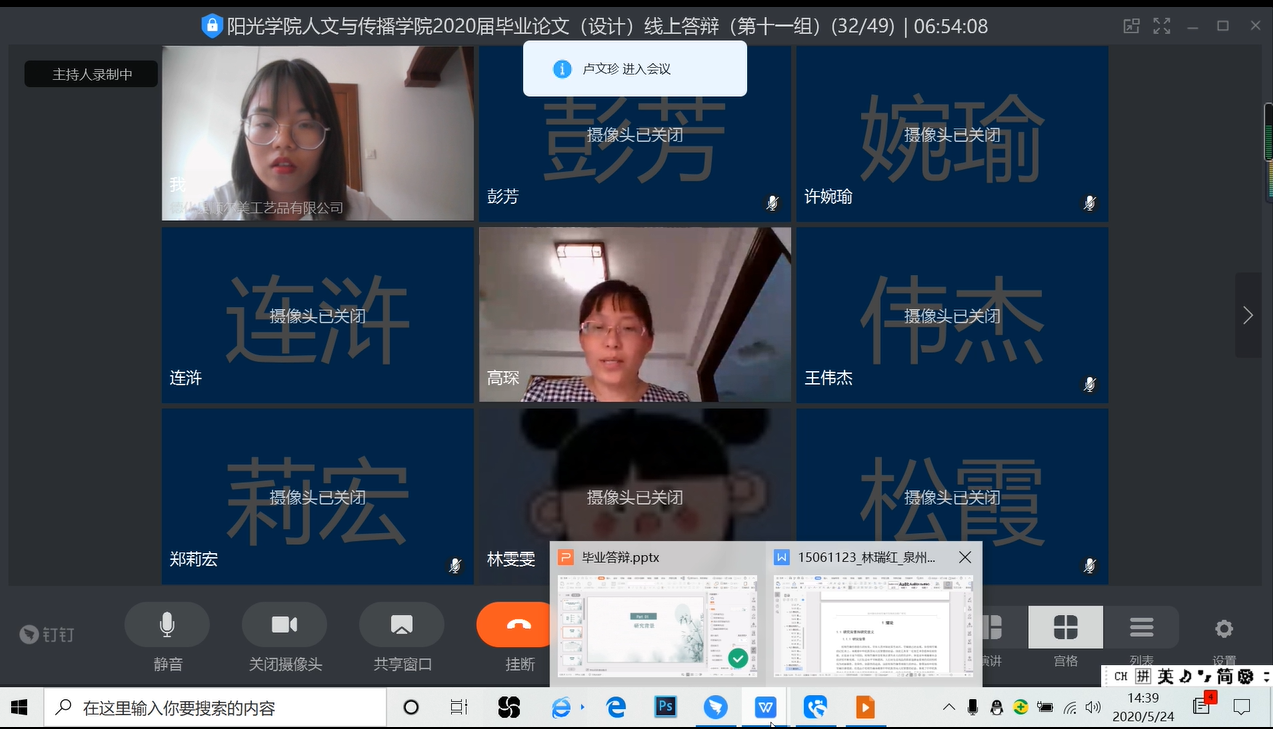The width and height of the screenshot is (1273, 729).
Task: Close the 15061123 document preview
Action: tap(965, 558)
